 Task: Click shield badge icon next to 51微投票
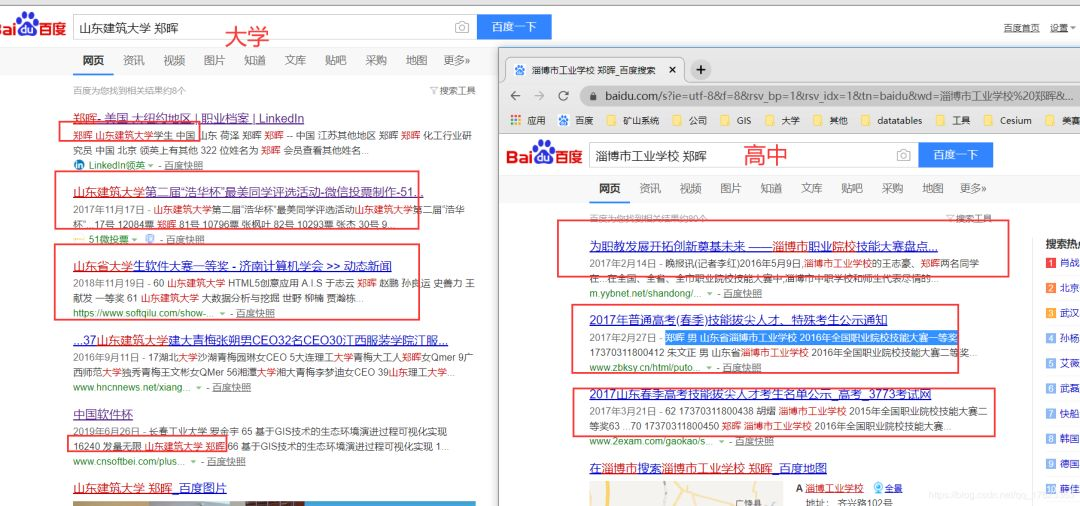click(150, 240)
